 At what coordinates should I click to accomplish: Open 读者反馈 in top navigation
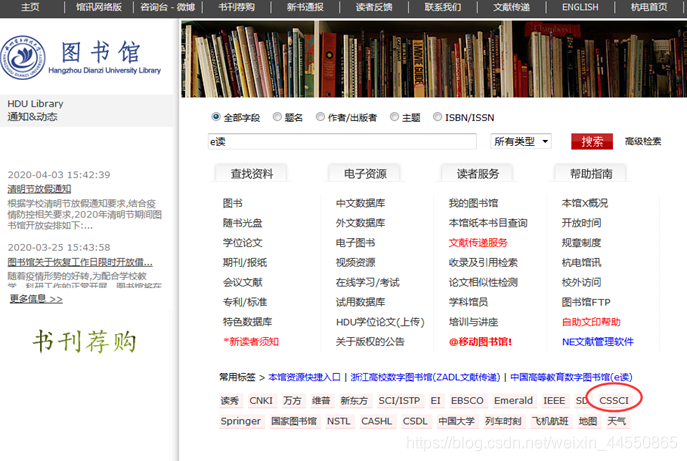point(374,7)
